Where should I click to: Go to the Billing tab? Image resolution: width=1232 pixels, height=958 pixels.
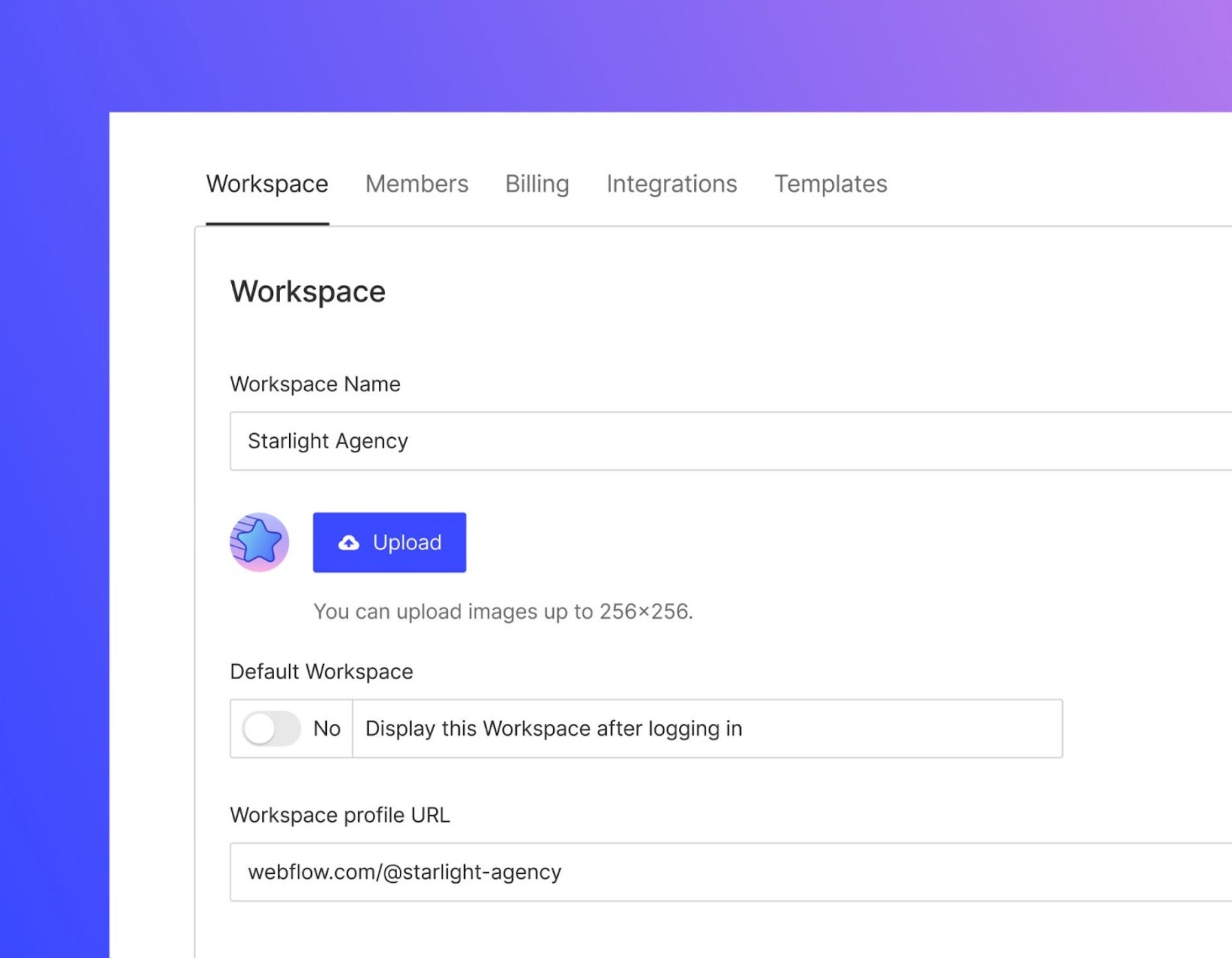[x=537, y=184]
